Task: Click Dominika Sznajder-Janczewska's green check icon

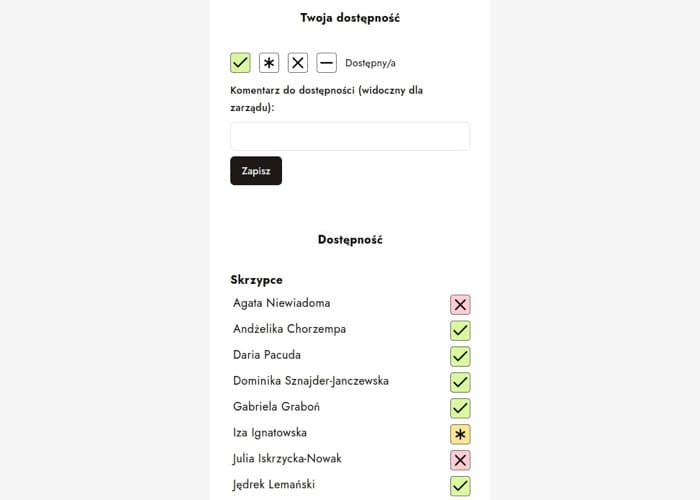Action: tap(460, 383)
